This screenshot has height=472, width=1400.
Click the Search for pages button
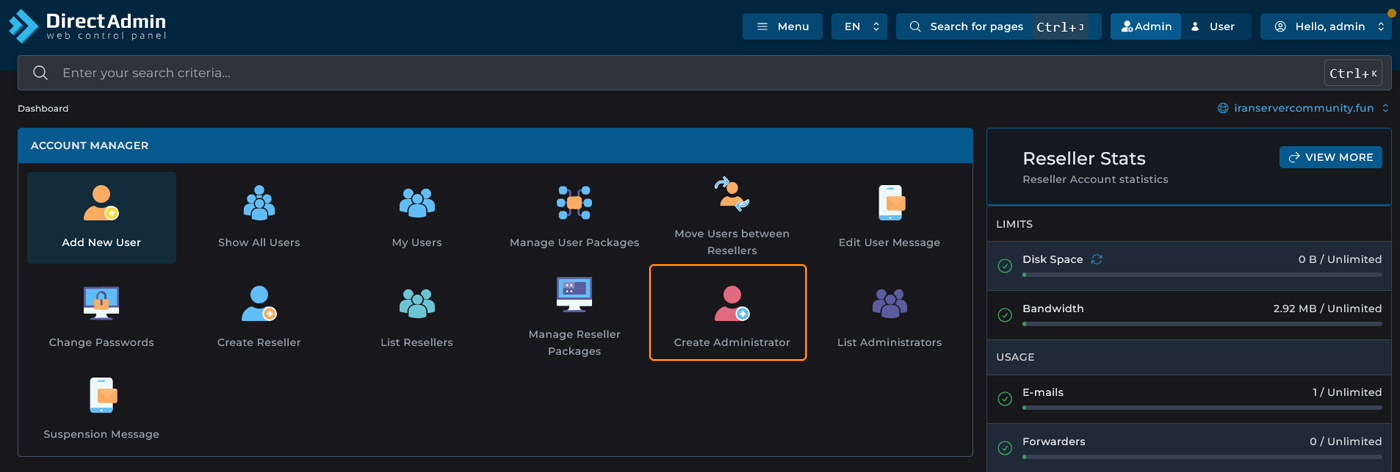coord(997,27)
